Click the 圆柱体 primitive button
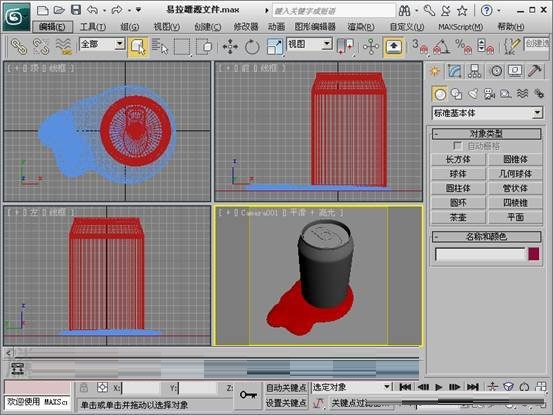The height and width of the screenshot is (415, 553). [x=458, y=188]
